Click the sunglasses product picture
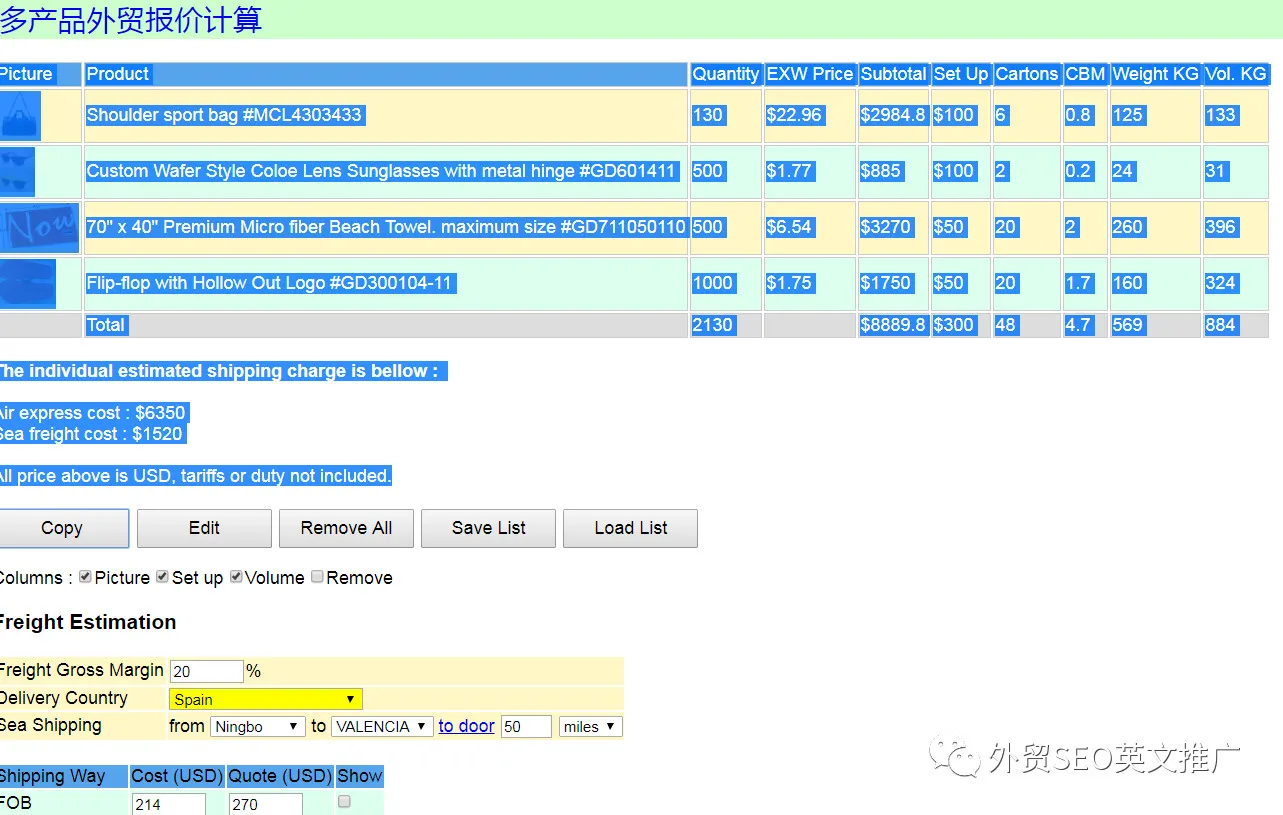 (18, 172)
